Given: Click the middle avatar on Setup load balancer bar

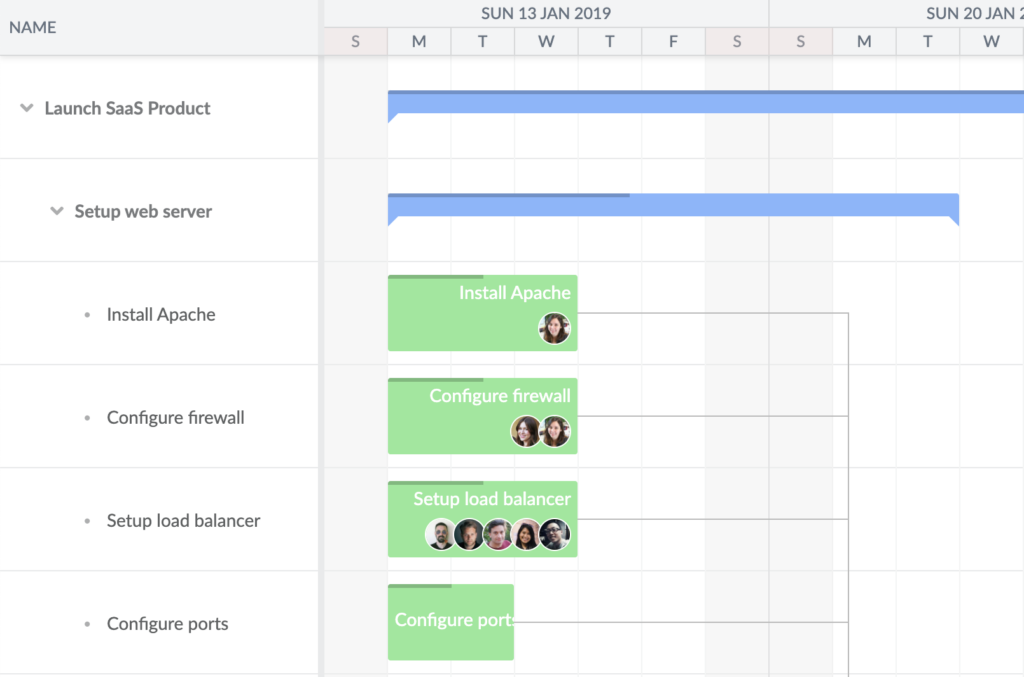Looking at the screenshot, I should pyautogui.click(x=498, y=534).
